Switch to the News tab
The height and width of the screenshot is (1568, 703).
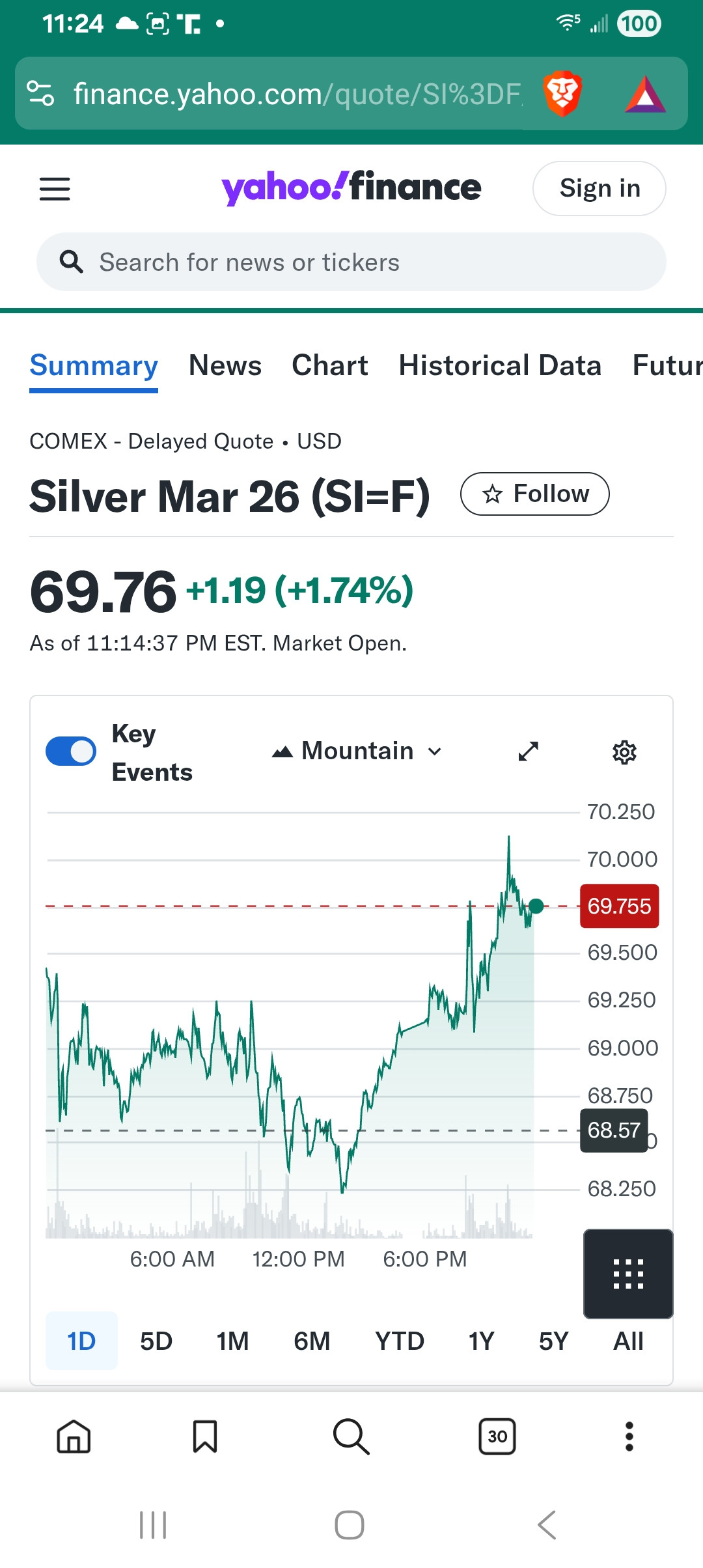pyautogui.click(x=225, y=366)
